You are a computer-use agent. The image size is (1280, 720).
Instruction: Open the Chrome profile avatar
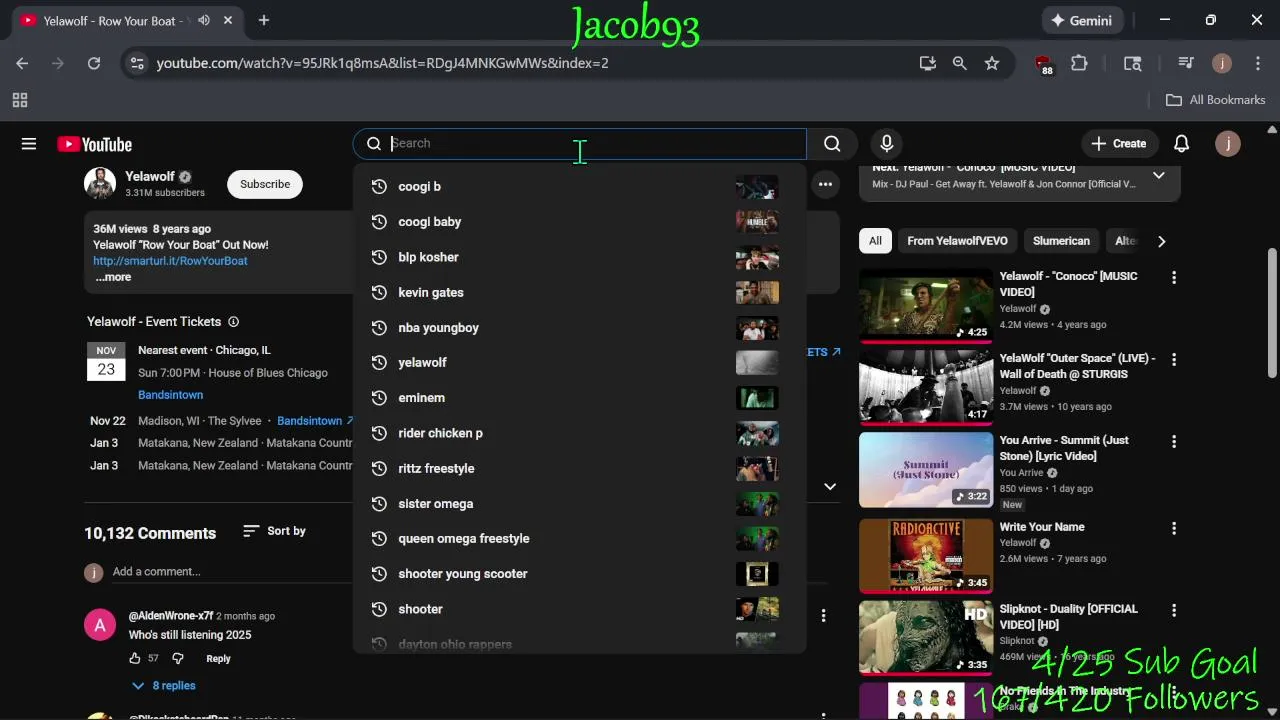point(1222,63)
